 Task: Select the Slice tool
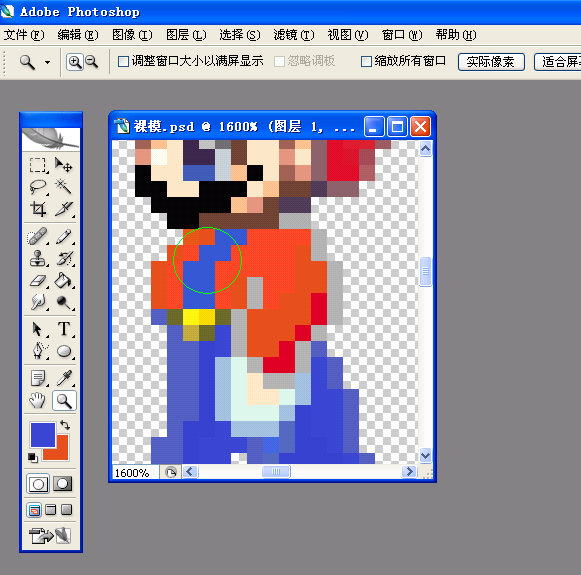pos(63,209)
